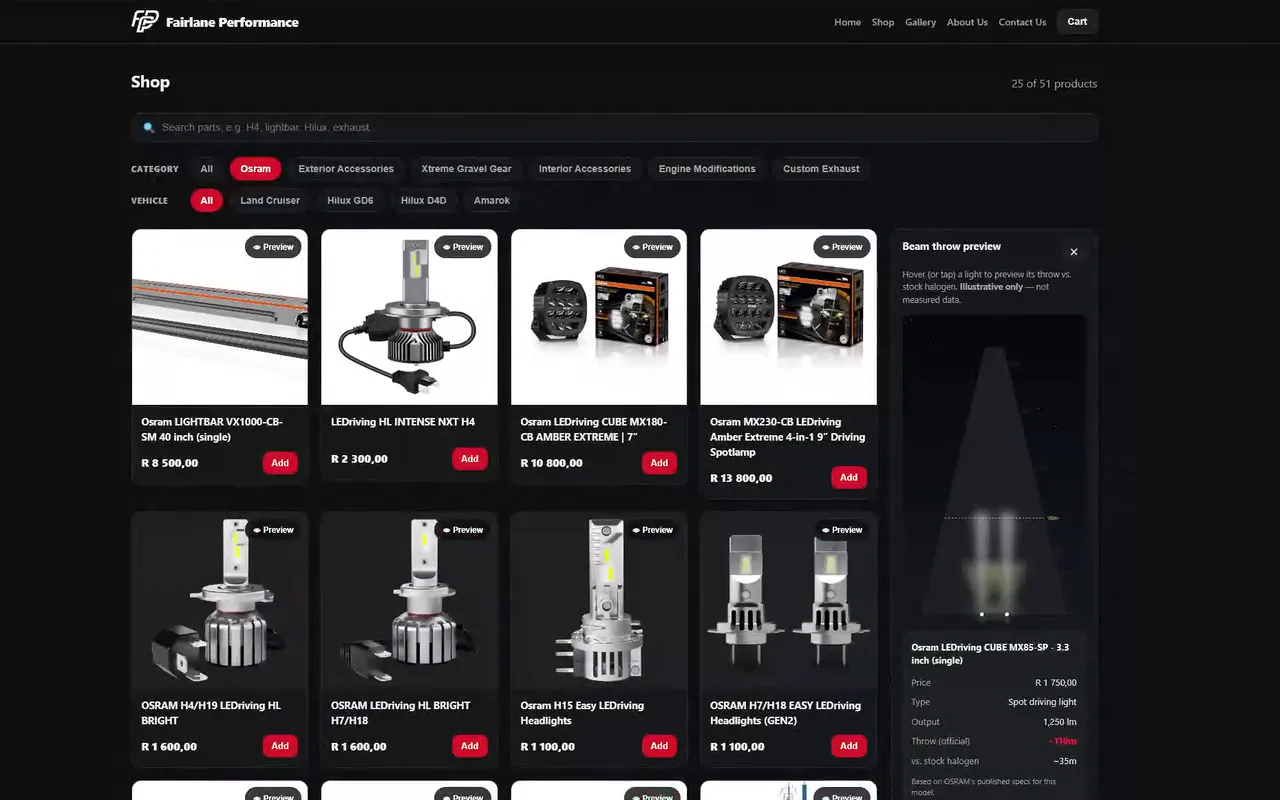Viewport: 1280px width, 800px height.
Task: Click the beam throw illustration in preview panel
Action: (x=994, y=472)
